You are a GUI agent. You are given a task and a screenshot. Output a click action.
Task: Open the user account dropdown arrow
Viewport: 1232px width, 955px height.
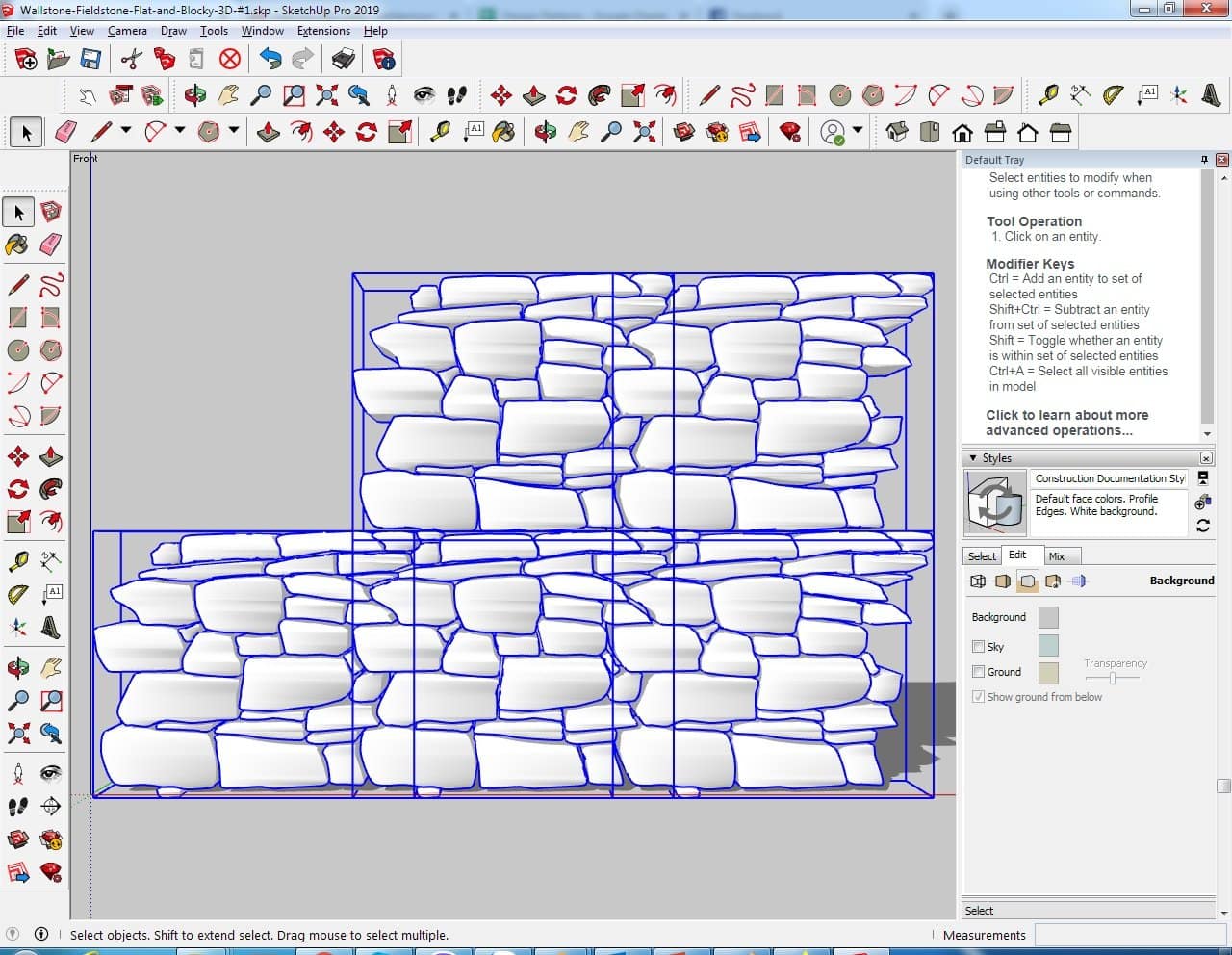tap(857, 131)
